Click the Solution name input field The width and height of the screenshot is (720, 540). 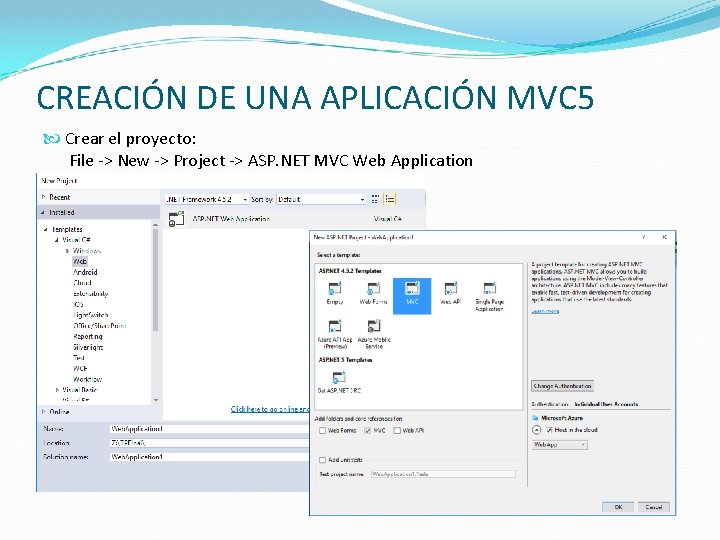[x=209, y=457]
